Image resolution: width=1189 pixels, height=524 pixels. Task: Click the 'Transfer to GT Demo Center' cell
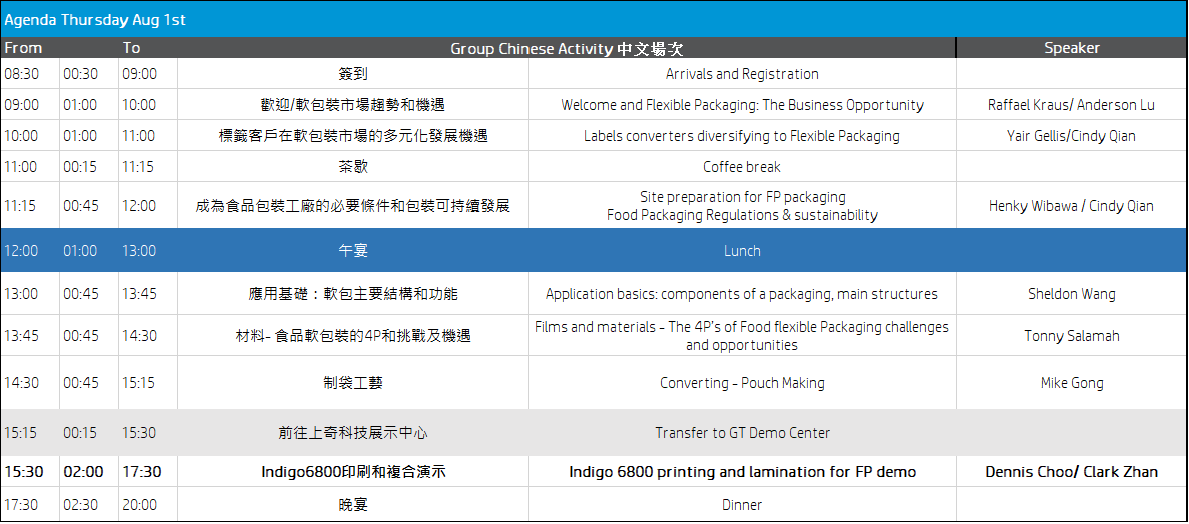pos(742,433)
